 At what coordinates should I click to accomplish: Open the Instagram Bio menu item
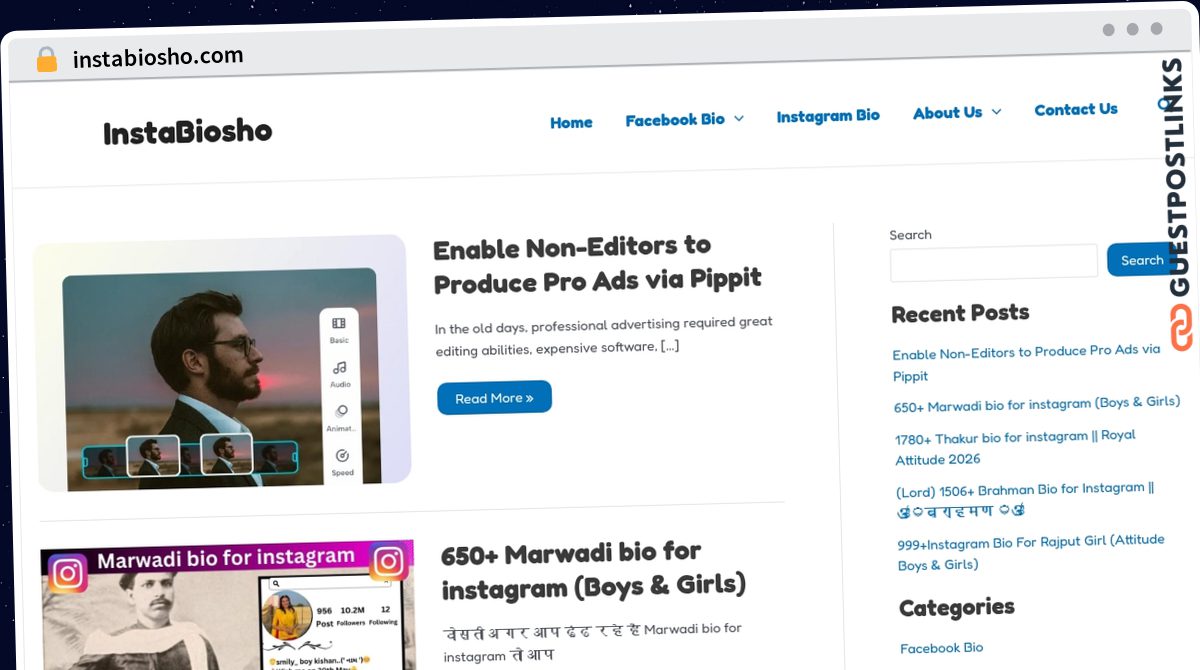click(x=828, y=116)
